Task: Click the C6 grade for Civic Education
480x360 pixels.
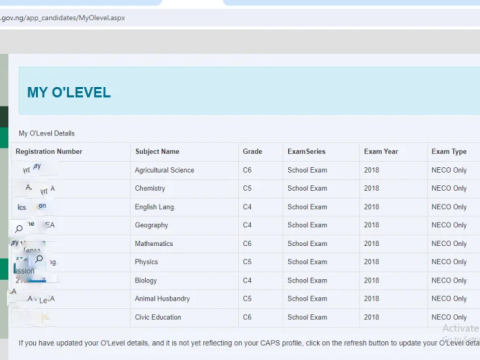Action: [247, 317]
